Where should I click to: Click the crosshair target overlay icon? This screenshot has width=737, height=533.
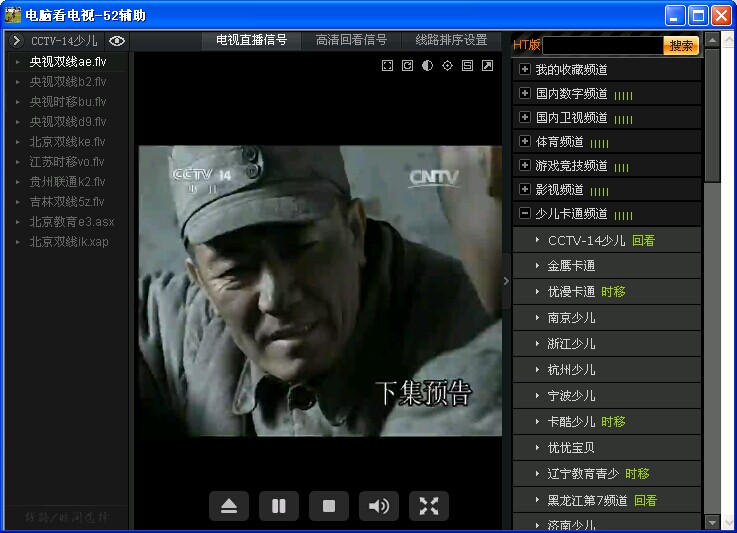[x=447, y=66]
